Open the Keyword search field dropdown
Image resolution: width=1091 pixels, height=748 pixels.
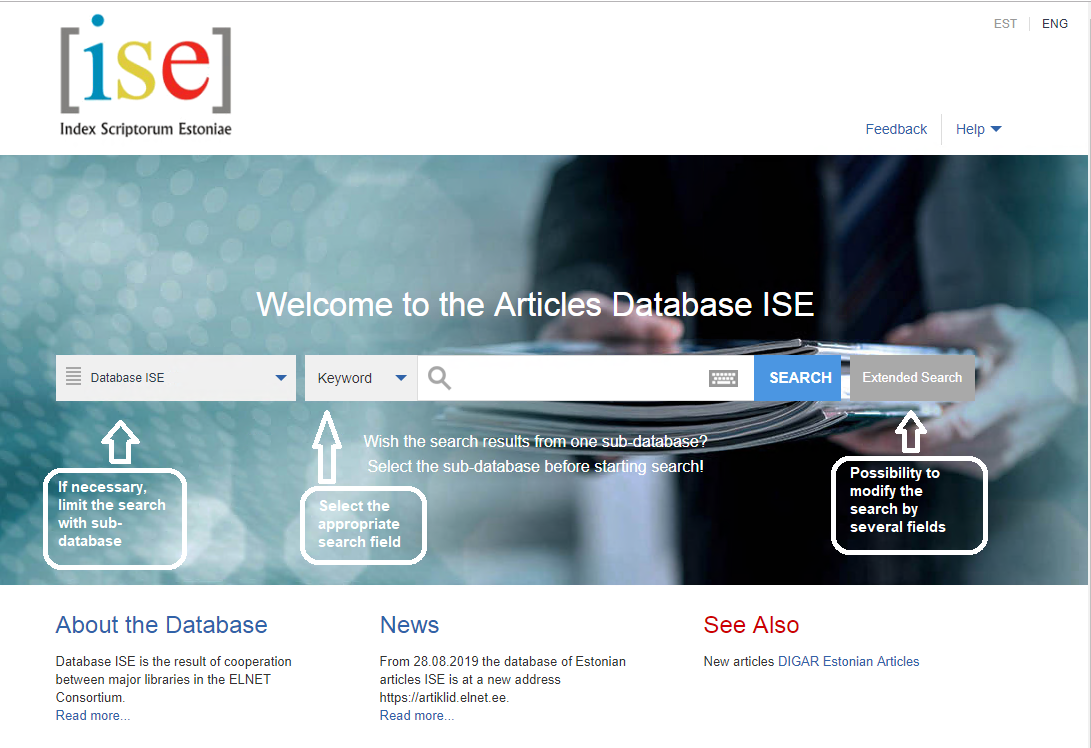pyautogui.click(x=361, y=378)
